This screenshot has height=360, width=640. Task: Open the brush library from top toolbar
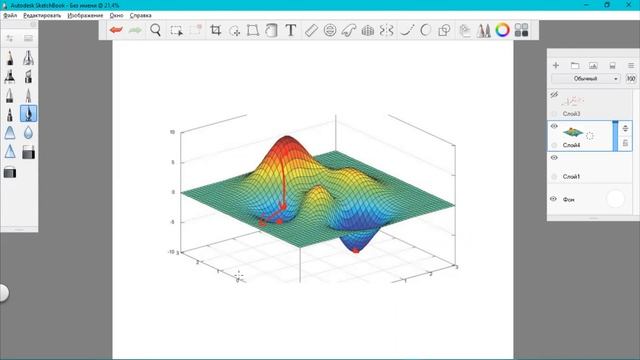(x=484, y=30)
